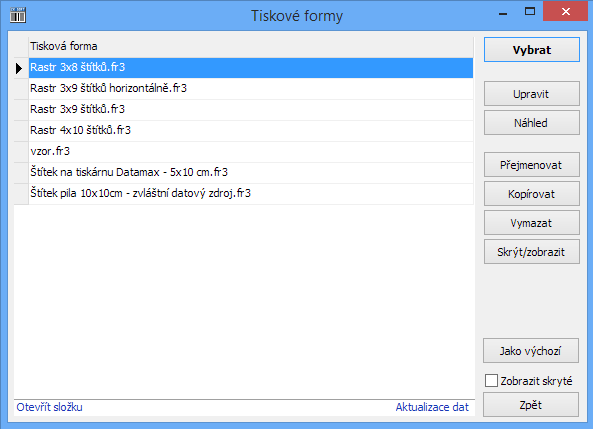The image size is (593, 429).
Task: Click the Vybrat button
Action: coord(531,50)
